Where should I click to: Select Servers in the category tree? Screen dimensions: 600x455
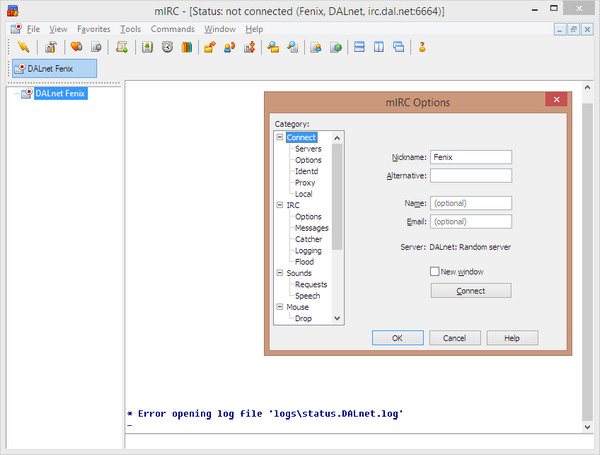point(308,149)
